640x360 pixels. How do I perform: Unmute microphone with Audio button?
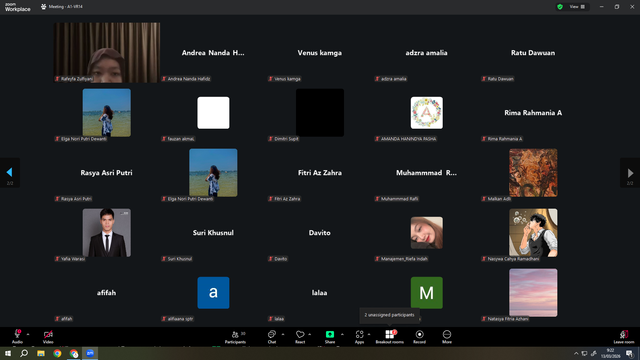(17, 336)
